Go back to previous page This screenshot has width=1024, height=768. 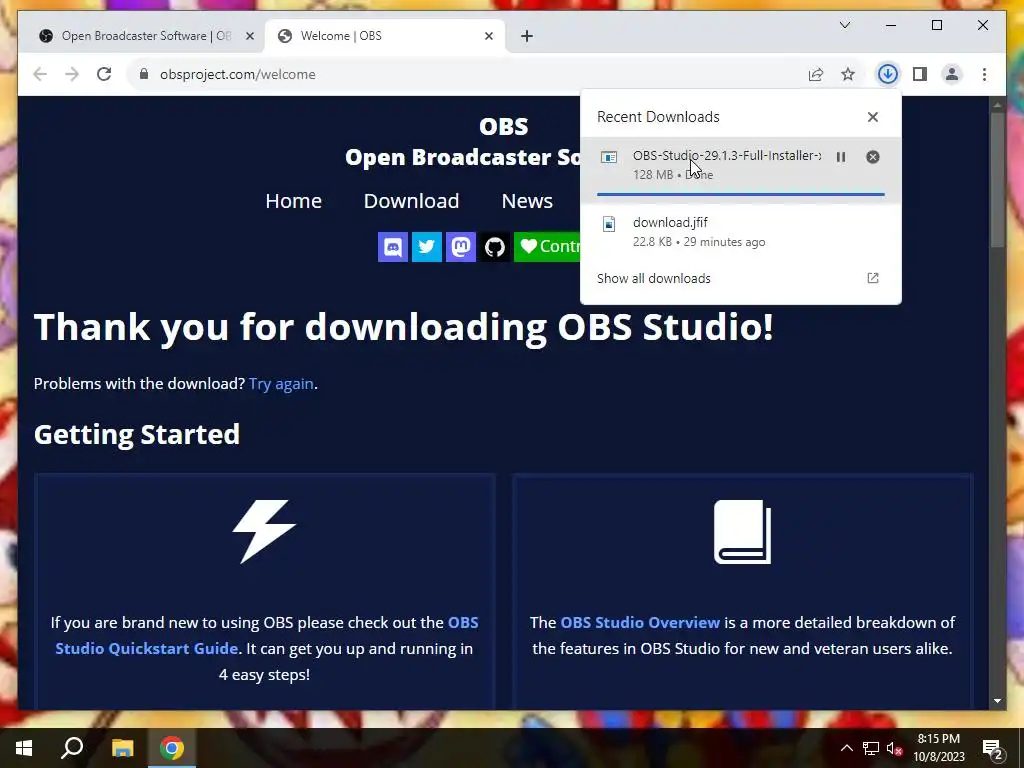tap(40, 74)
